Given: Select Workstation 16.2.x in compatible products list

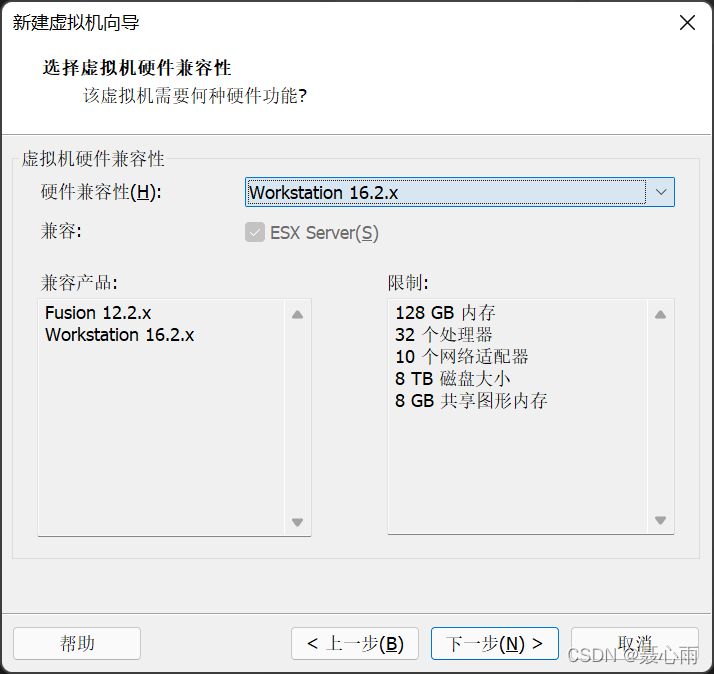Looking at the screenshot, I should (x=120, y=335).
